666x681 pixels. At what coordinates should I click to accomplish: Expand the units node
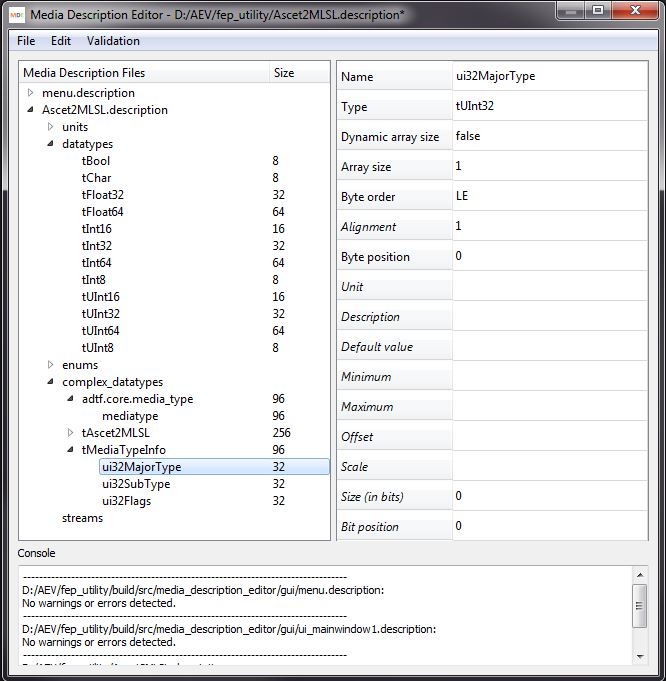(50, 127)
